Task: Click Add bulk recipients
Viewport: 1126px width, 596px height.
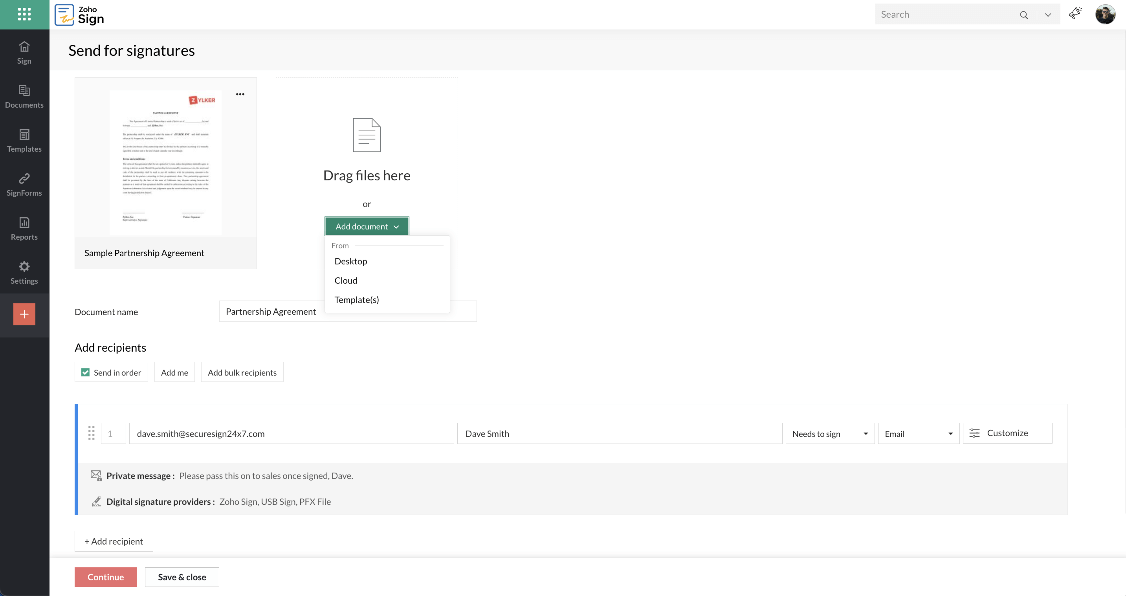Action: point(241,372)
